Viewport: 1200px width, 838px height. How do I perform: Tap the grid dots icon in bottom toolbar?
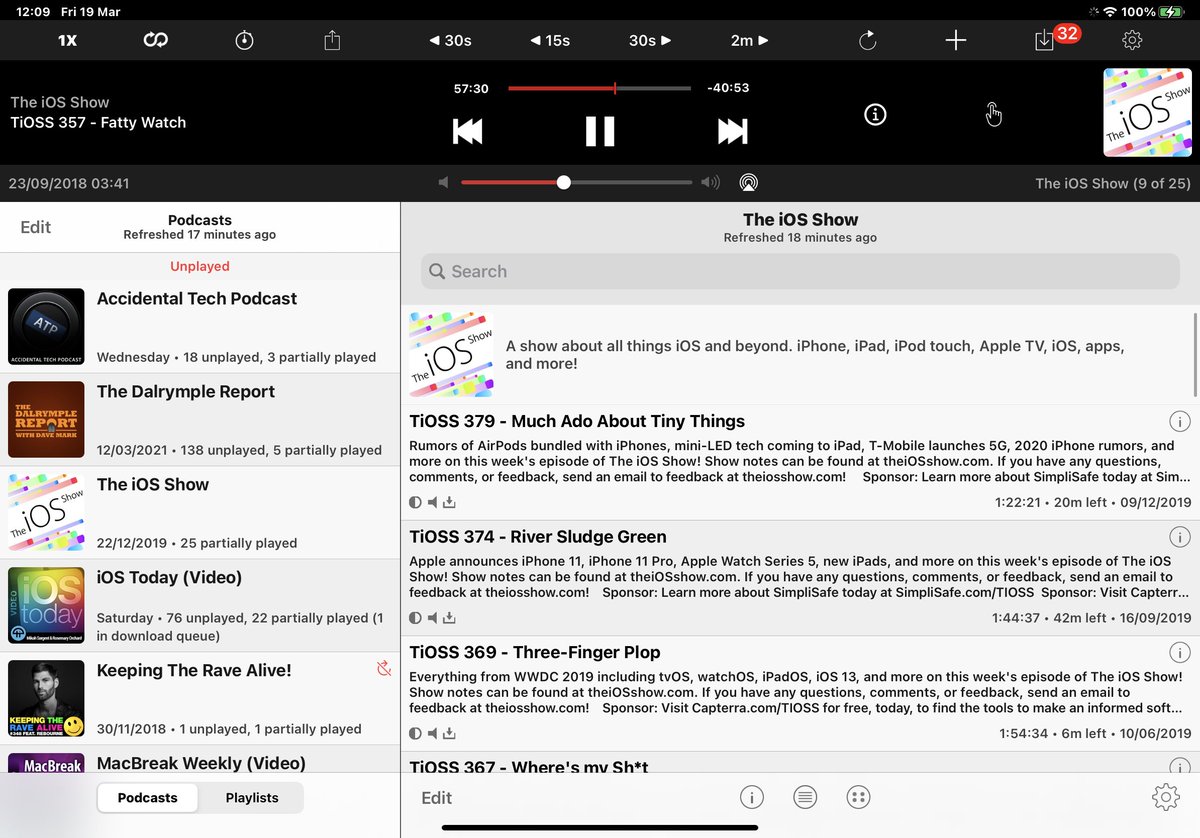858,797
